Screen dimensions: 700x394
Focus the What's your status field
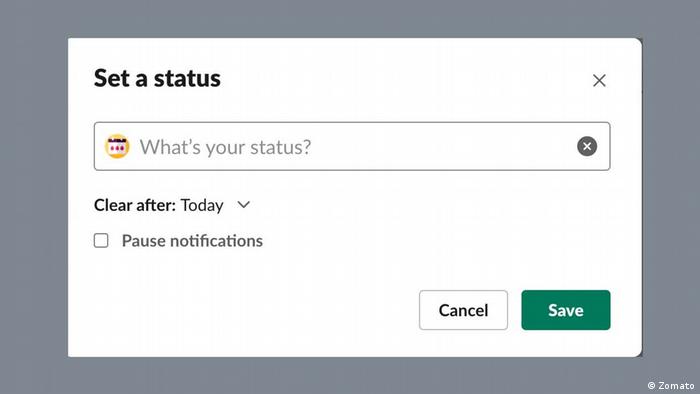point(352,146)
